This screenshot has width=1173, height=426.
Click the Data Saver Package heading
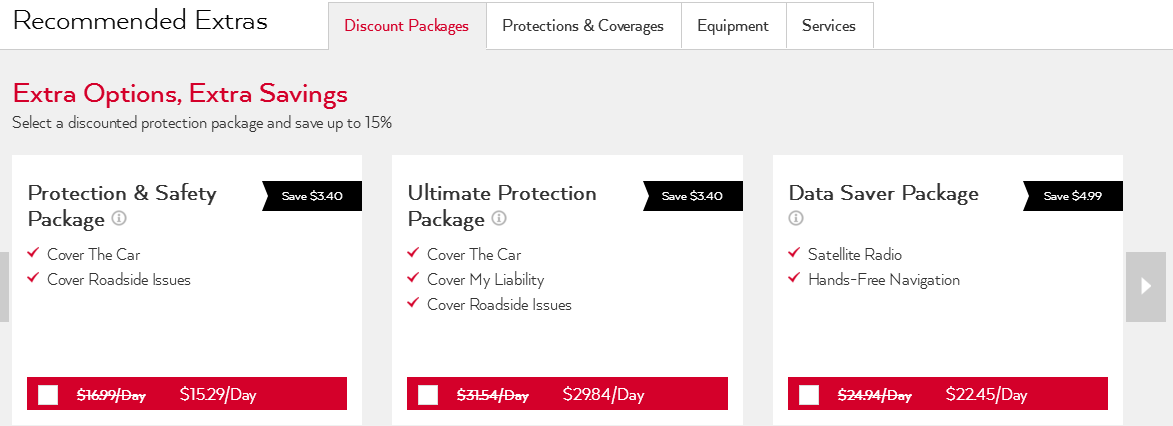point(883,193)
